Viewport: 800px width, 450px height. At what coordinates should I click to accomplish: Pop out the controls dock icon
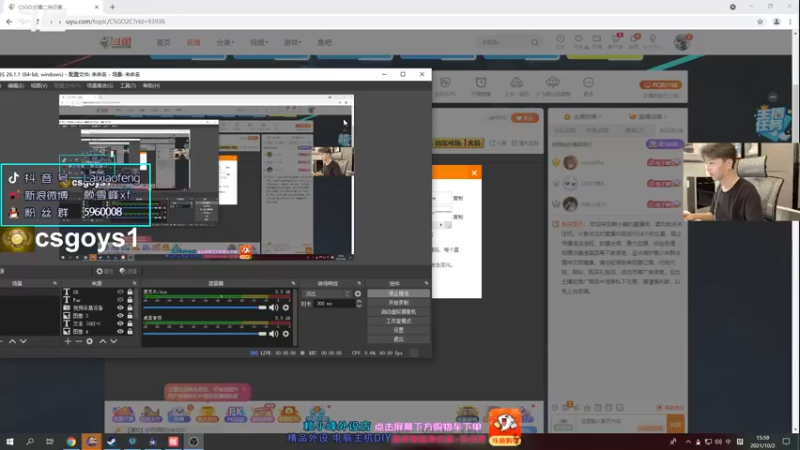(426, 283)
